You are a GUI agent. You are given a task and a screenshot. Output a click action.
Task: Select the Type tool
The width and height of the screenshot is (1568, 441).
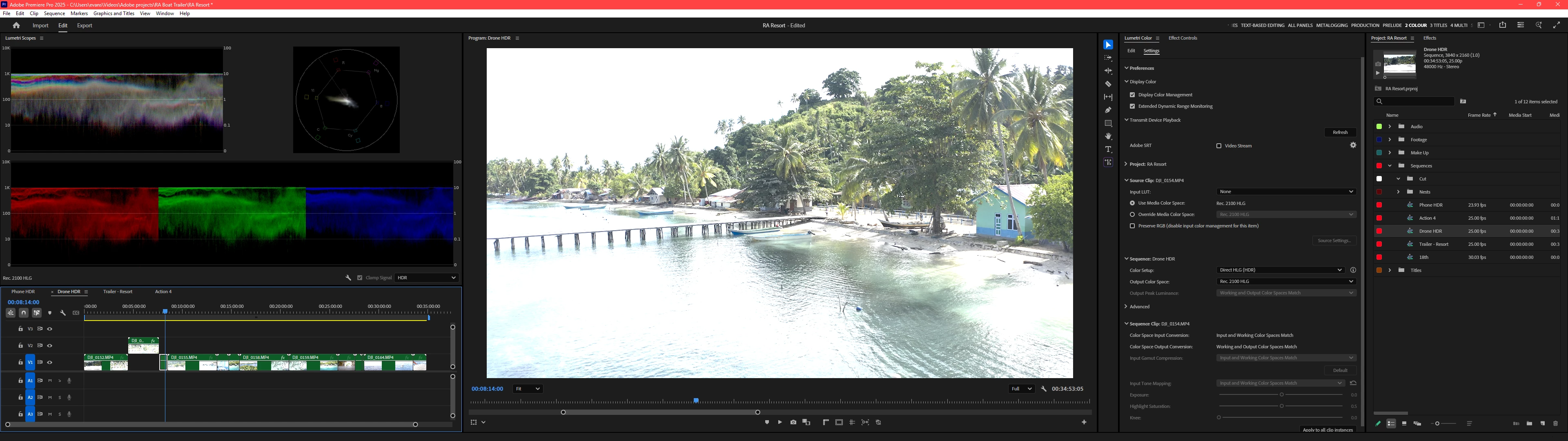[1108, 149]
